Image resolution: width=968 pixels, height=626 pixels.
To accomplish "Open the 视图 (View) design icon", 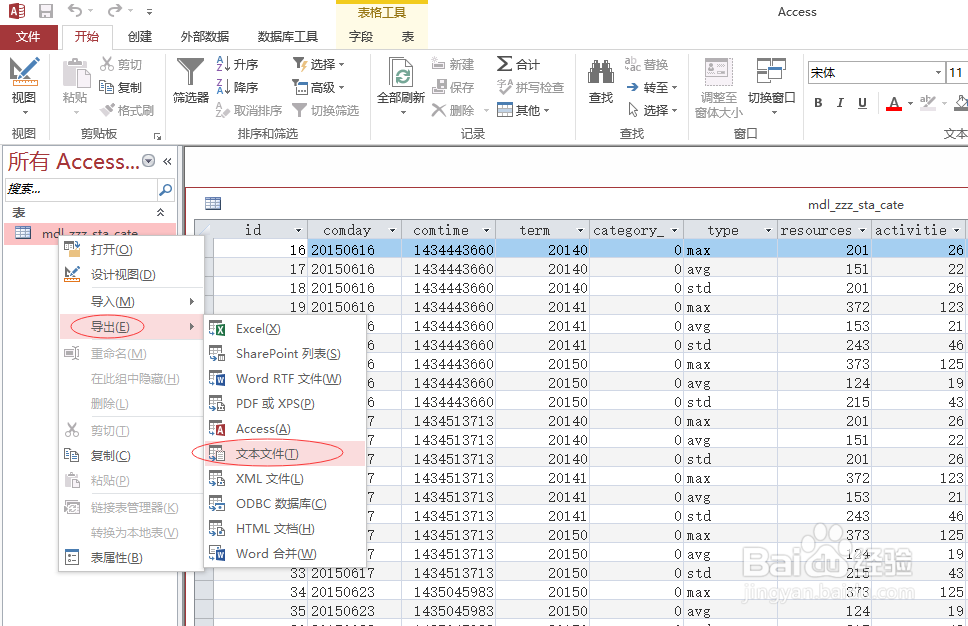I will [x=24, y=72].
